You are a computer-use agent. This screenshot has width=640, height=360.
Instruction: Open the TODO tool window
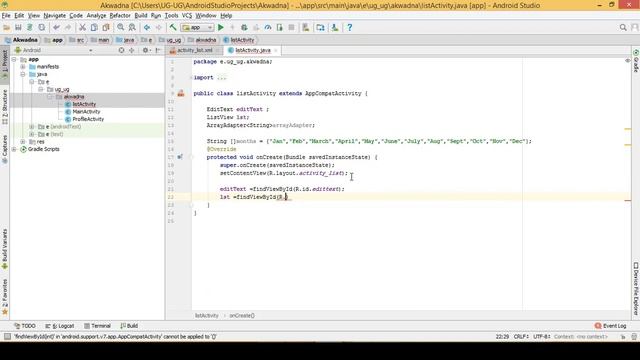click(25, 326)
